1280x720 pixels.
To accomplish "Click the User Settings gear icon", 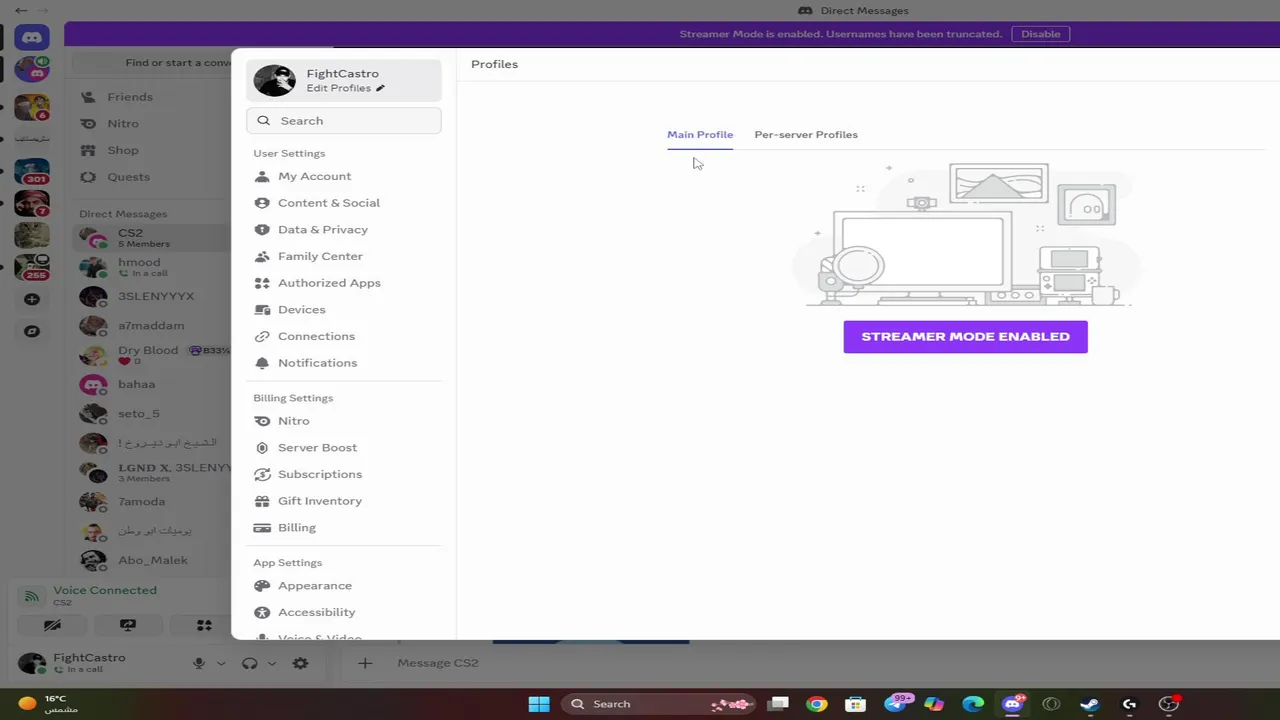I will (300, 663).
